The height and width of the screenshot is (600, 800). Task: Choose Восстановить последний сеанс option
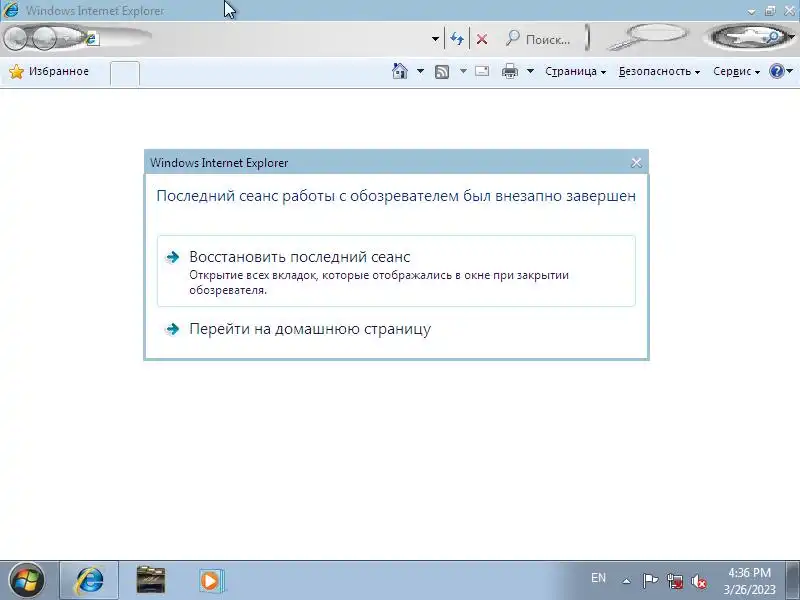[396, 271]
